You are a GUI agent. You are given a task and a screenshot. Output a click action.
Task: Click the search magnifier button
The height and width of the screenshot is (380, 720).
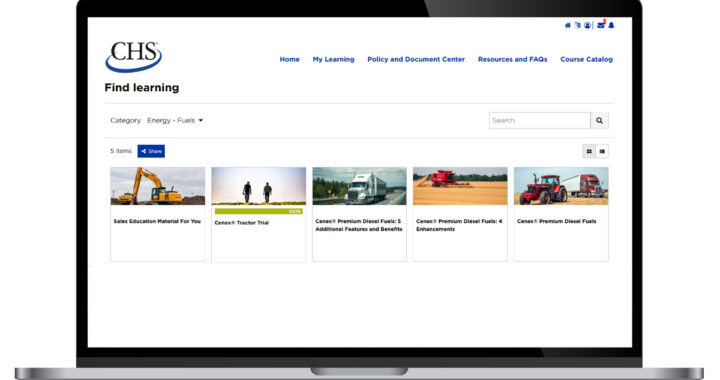599,120
